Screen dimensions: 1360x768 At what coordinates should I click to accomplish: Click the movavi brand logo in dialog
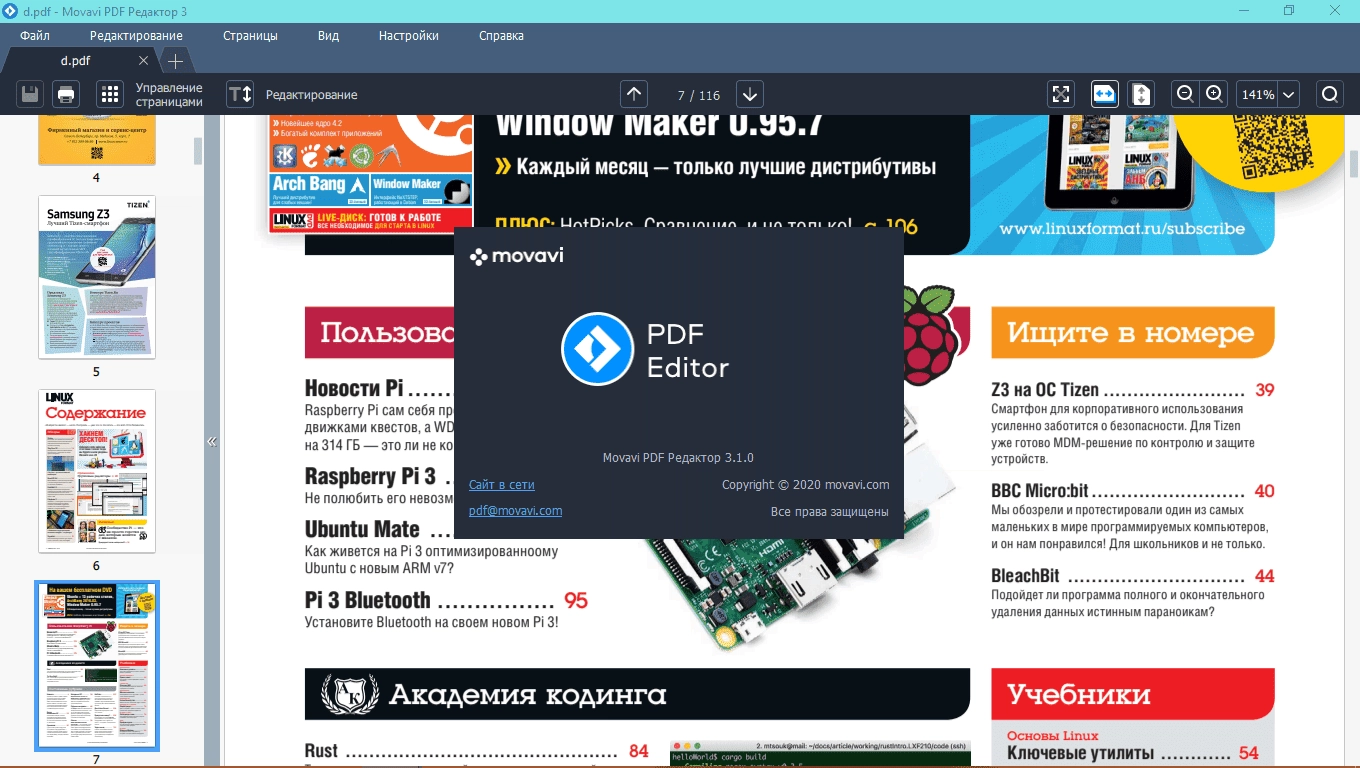pos(516,256)
